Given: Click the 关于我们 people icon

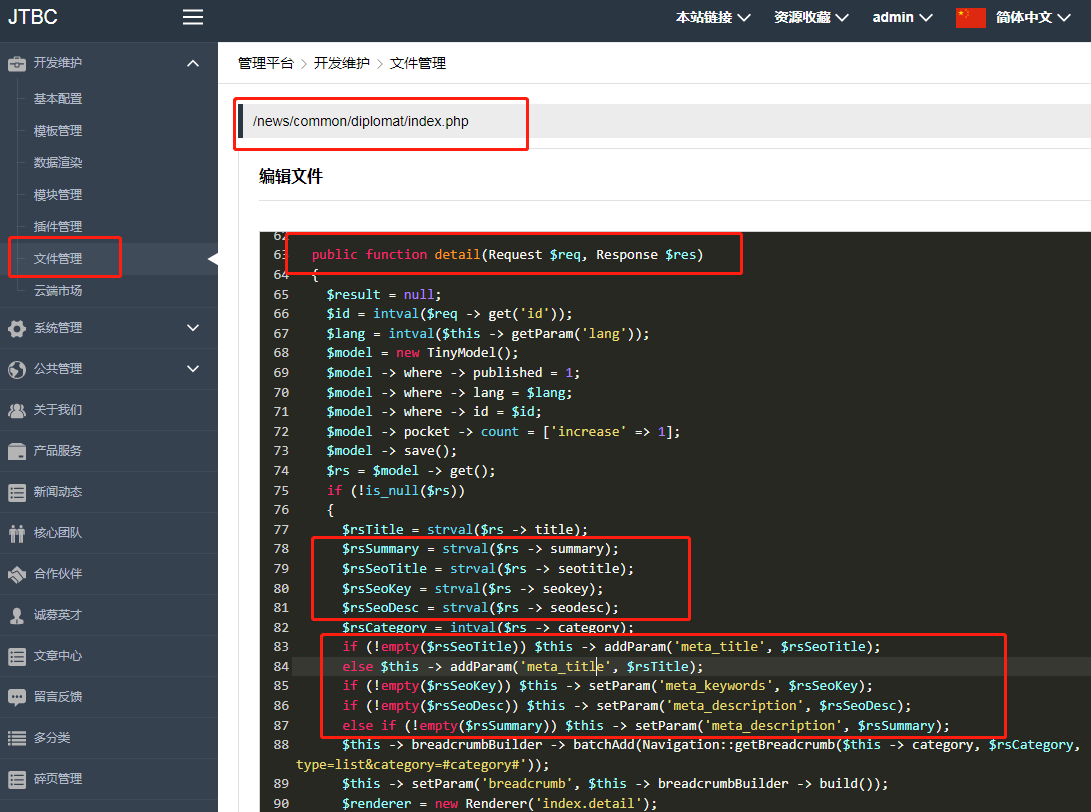Looking at the screenshot, I should tap(17, 411).
